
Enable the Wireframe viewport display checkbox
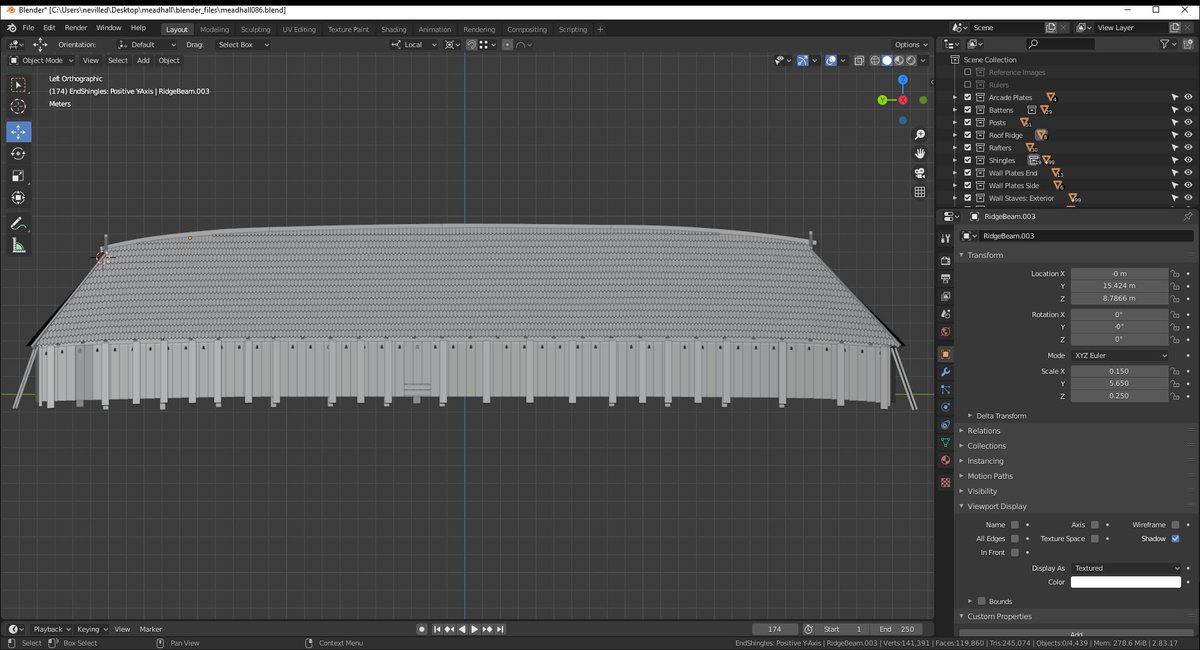(1175, 524)
